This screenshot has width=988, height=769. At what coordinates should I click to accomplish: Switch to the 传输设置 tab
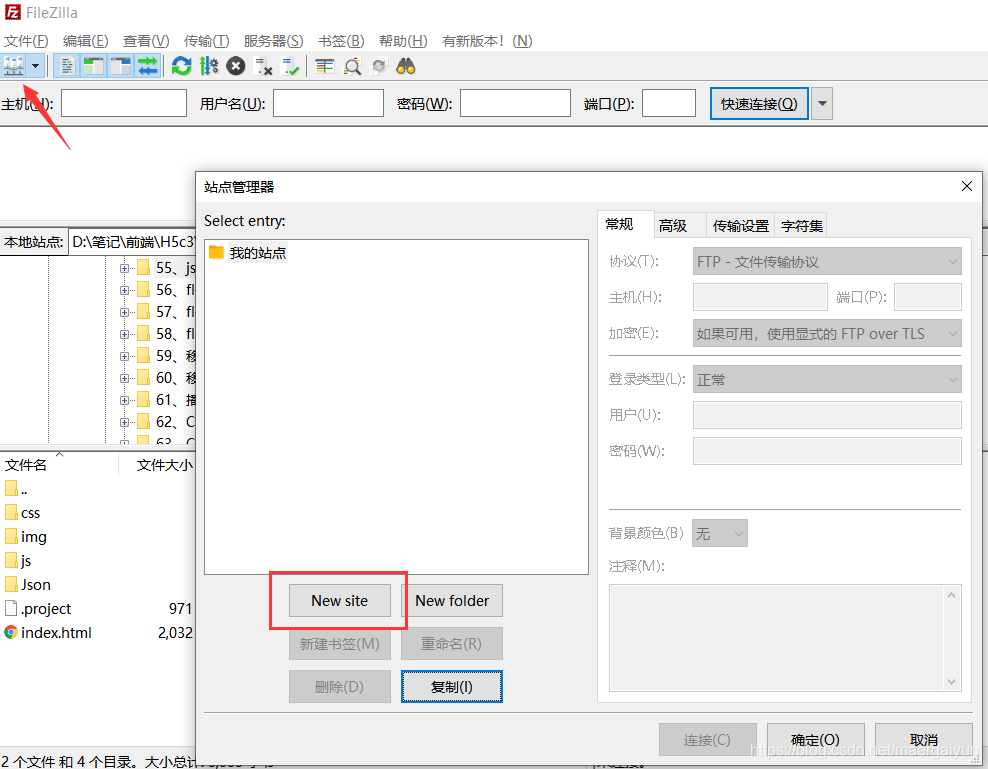(x=740, y=226)
